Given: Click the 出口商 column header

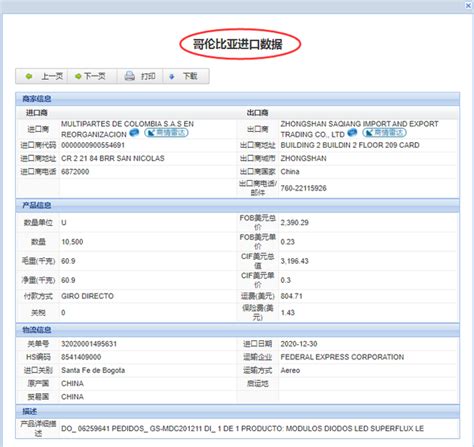Looking at the screenshot, I should click(x=257, y=113).
